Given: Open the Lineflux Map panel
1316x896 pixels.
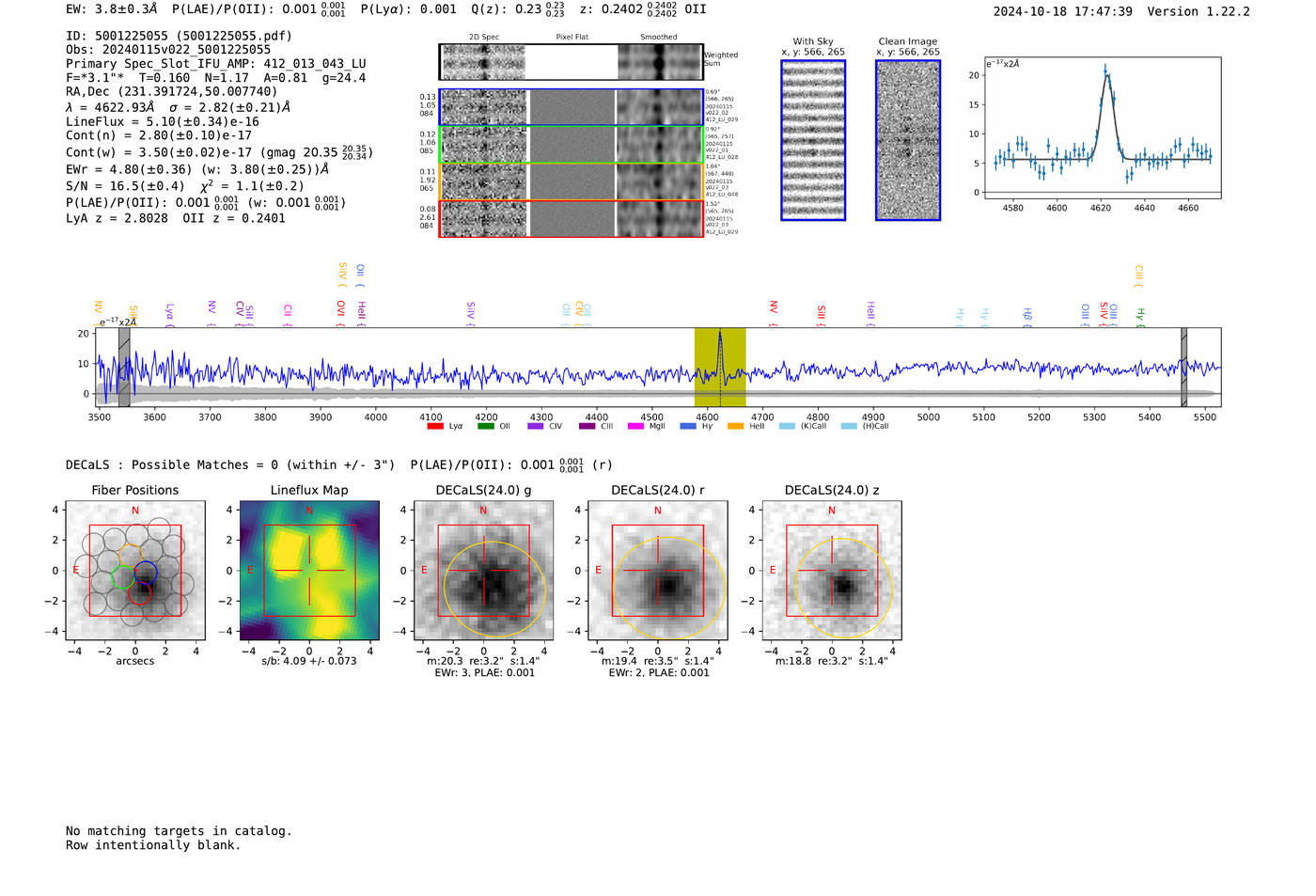Looking at the screenshot, I should point(309,571).
